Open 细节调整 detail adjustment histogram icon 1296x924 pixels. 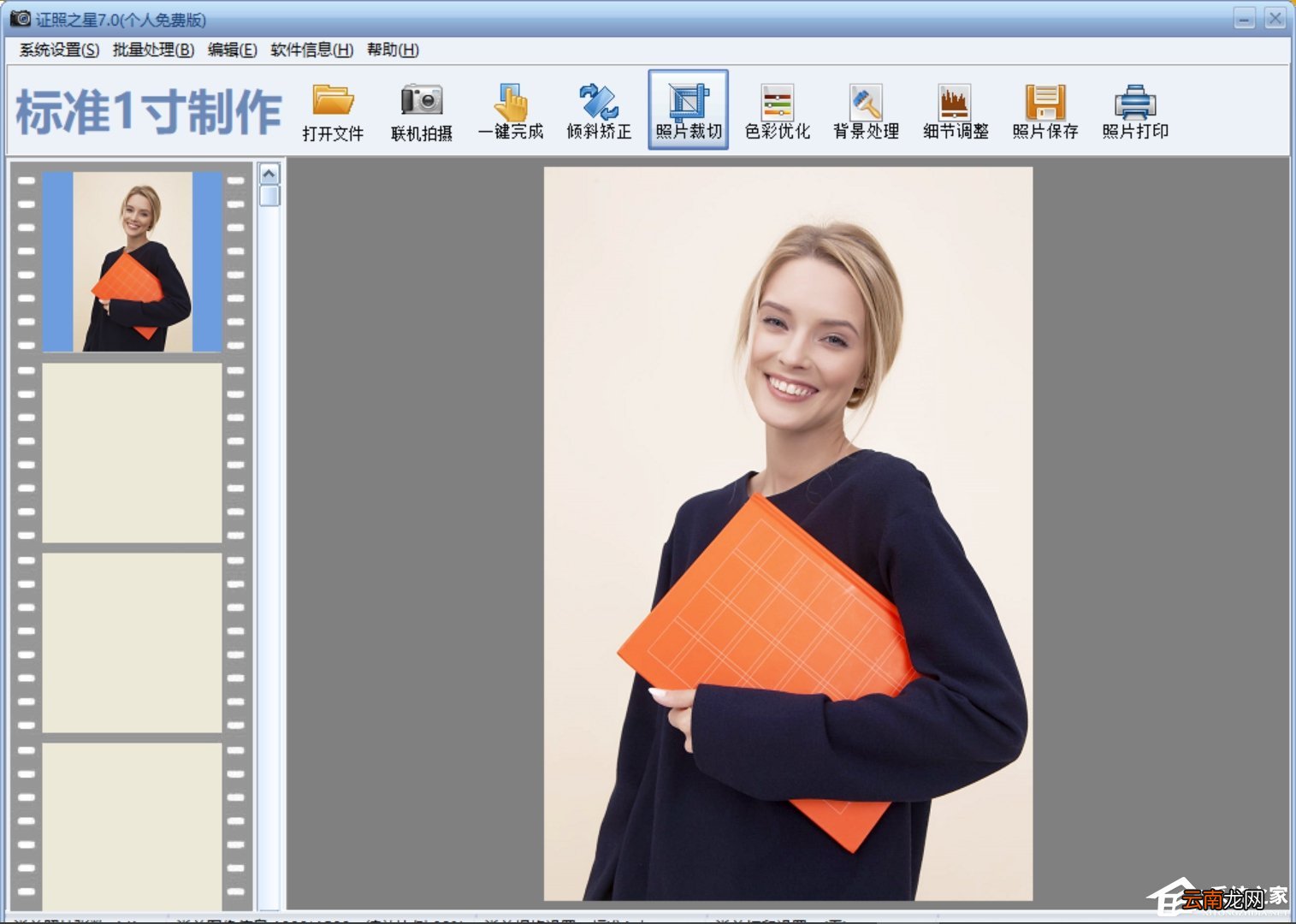click(956, 111)
